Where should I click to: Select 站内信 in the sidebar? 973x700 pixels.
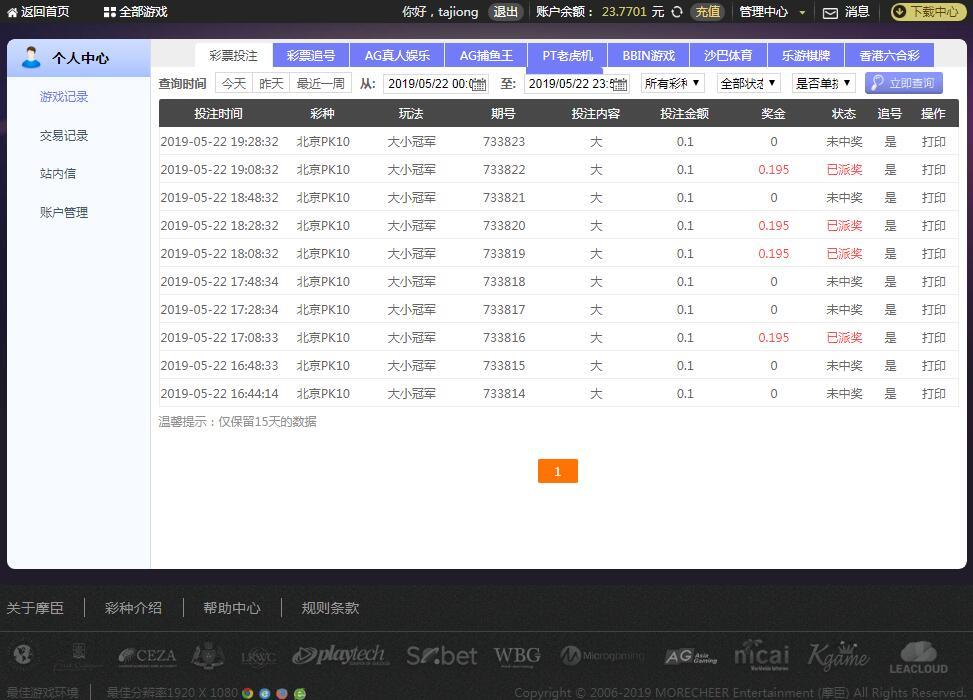[x=58, y=174]
